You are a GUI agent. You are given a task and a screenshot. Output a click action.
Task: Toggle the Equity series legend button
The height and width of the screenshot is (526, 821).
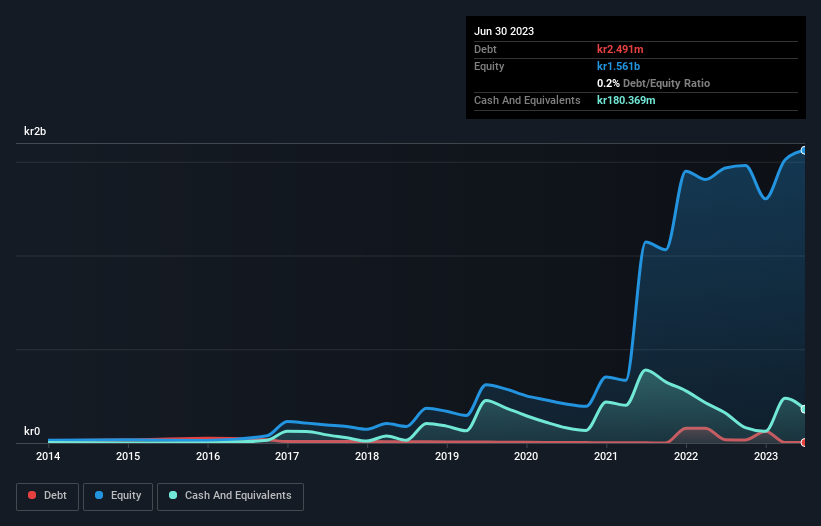[x=118, y=496]
